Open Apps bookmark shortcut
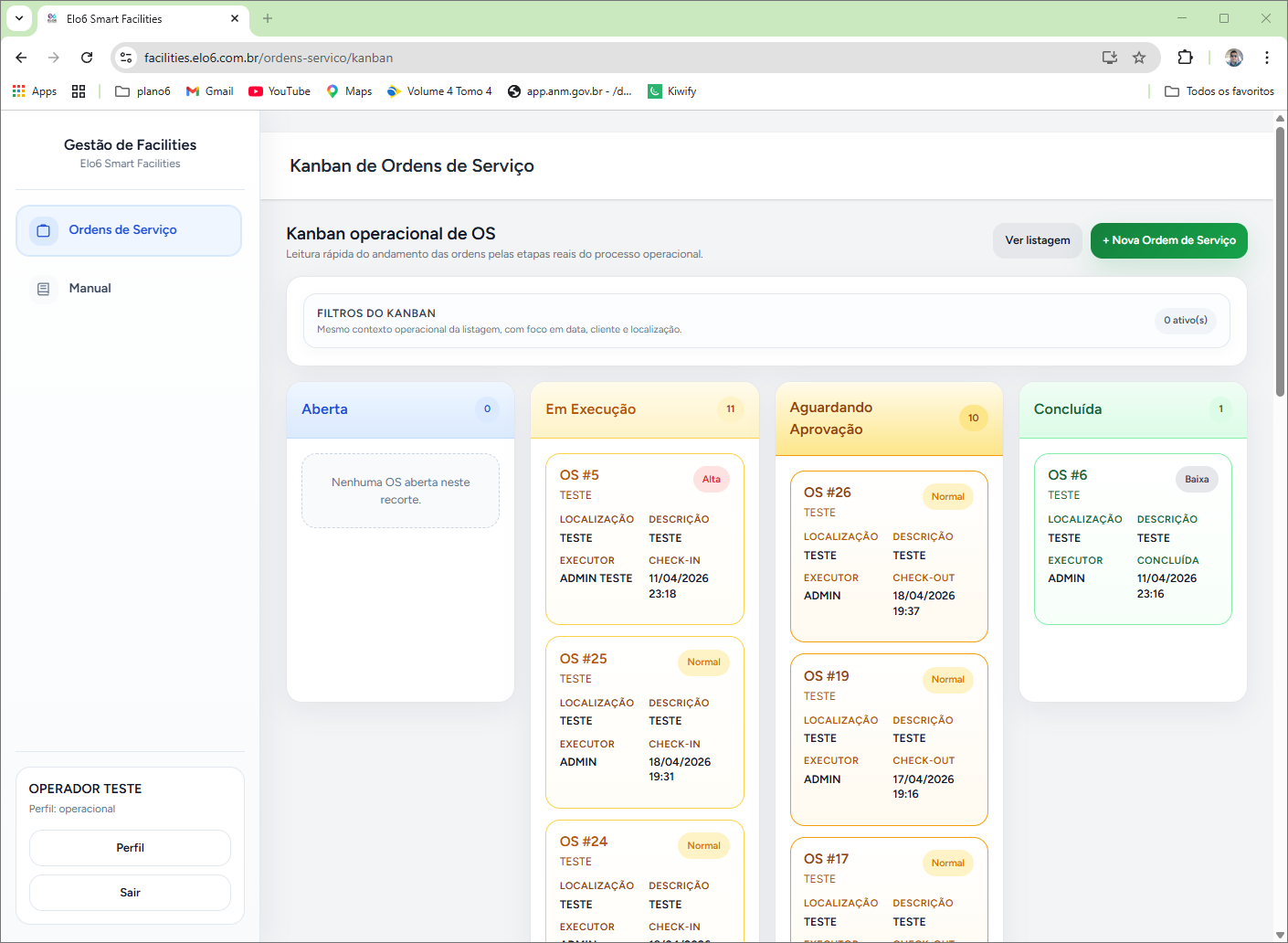 click(35, 91)
